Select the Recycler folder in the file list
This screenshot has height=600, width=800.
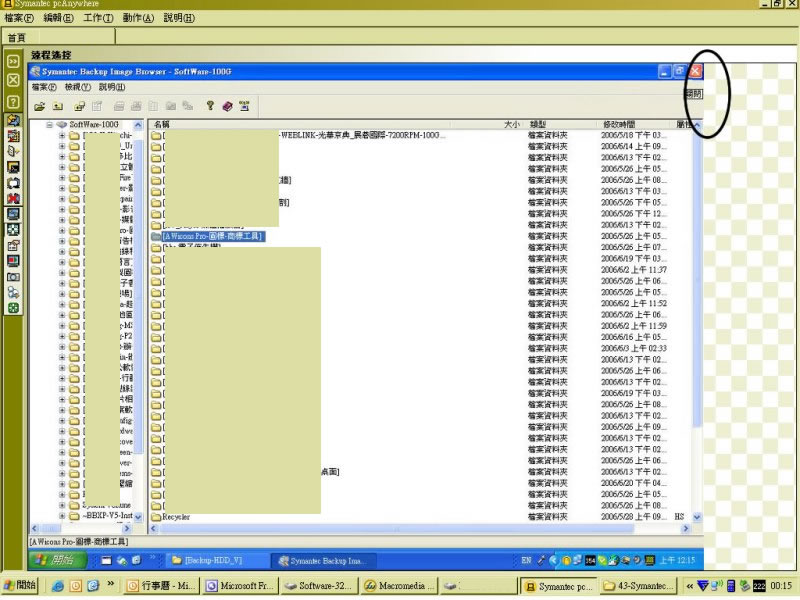coord(170,517)
